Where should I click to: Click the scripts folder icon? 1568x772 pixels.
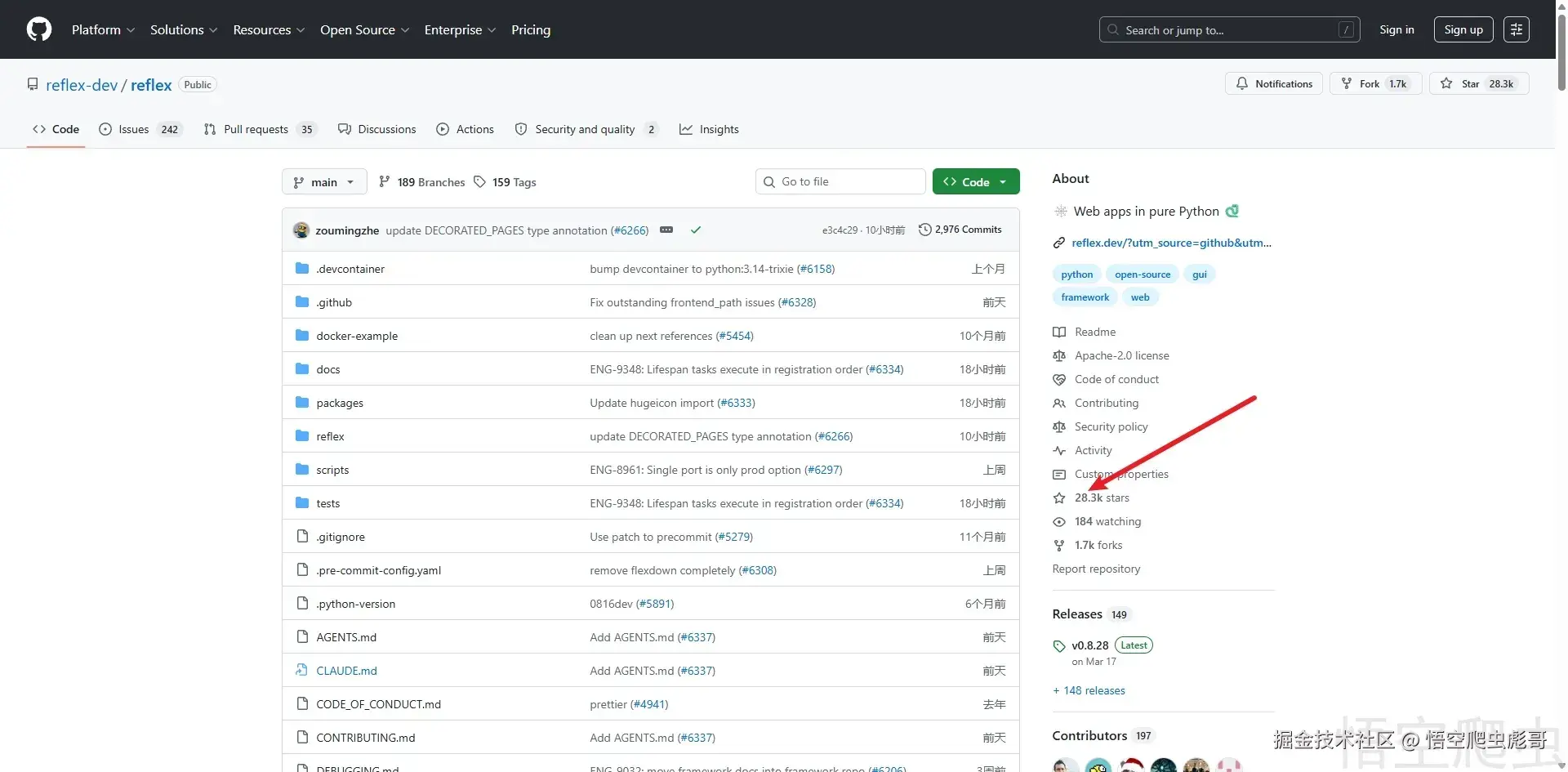click(x=302, y=470)
